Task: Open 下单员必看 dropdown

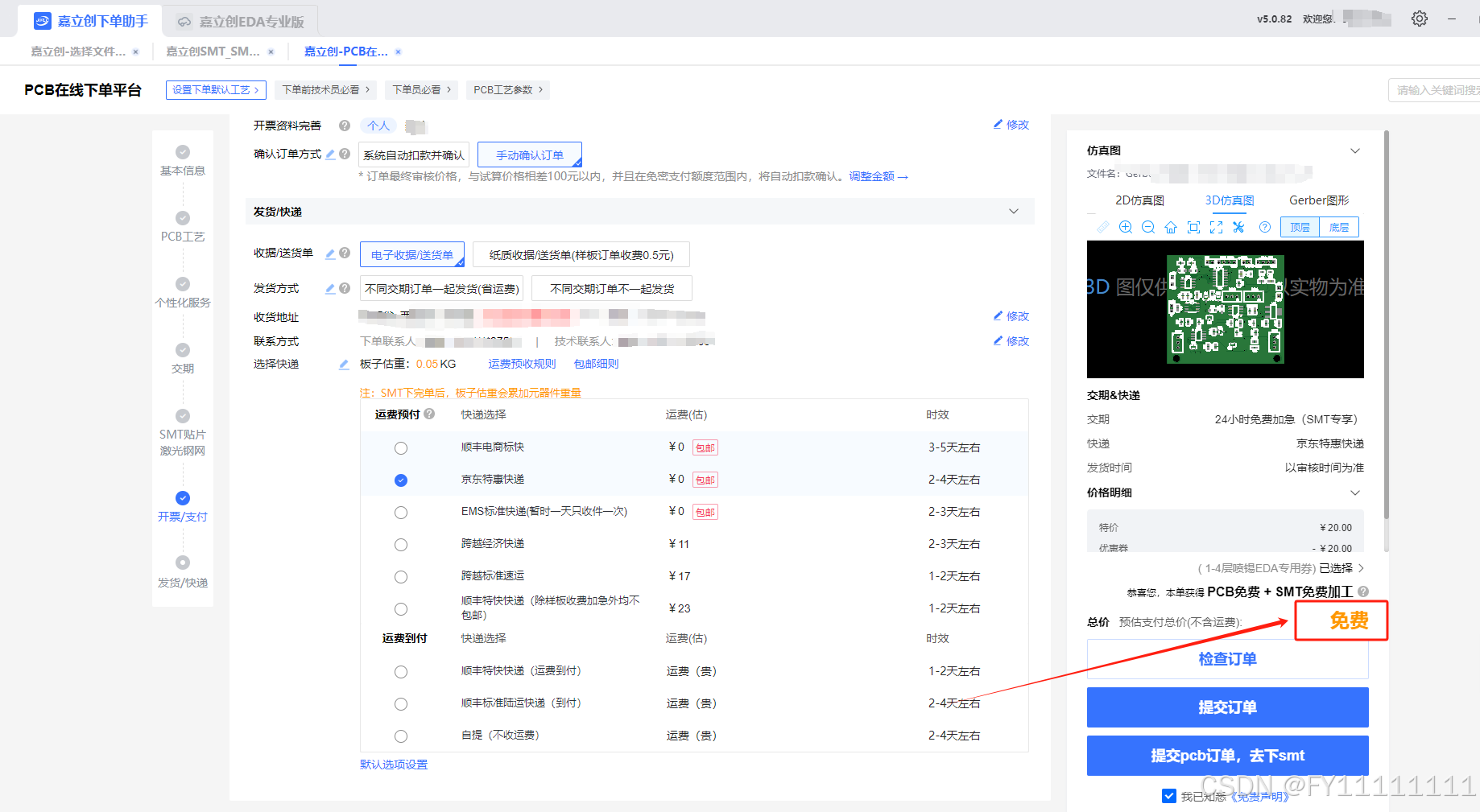Action: pyautogui.click(x=421, y=90)
